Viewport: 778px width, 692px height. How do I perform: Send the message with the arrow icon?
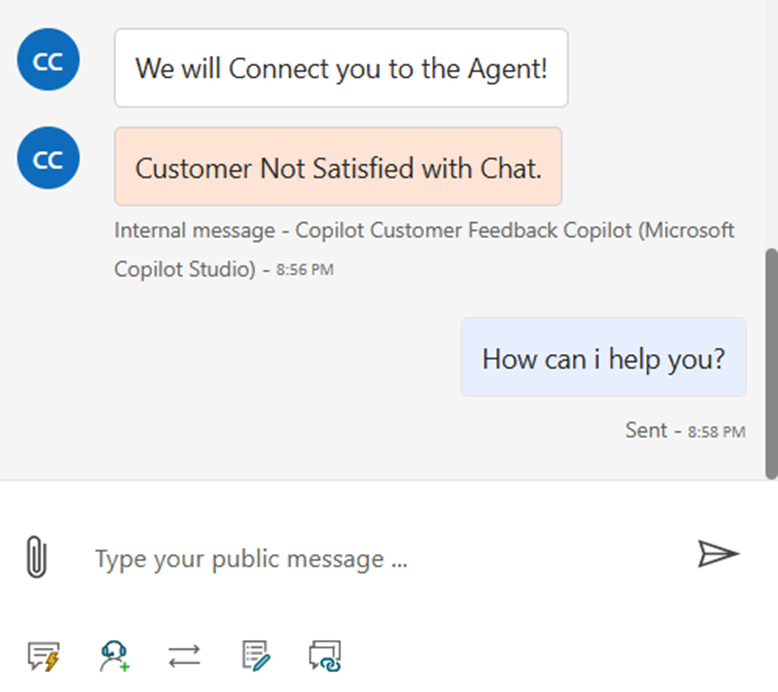coord(717,553)
